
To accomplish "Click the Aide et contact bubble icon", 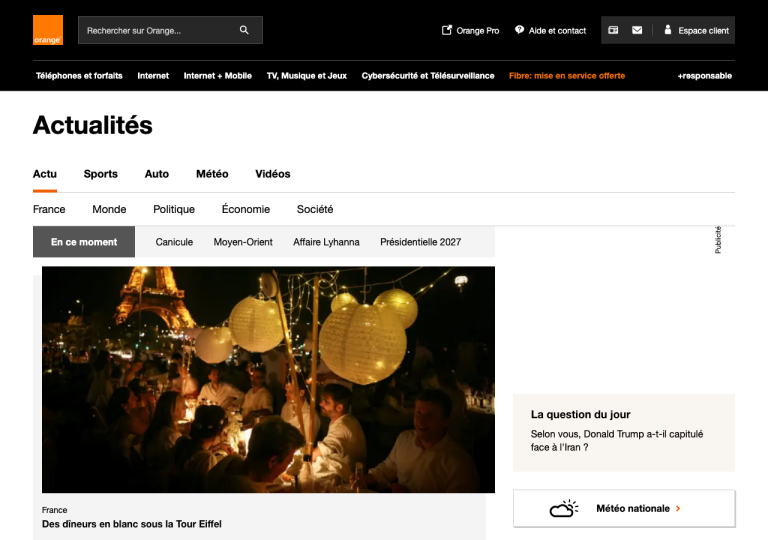I will click(x=519, y=30).
